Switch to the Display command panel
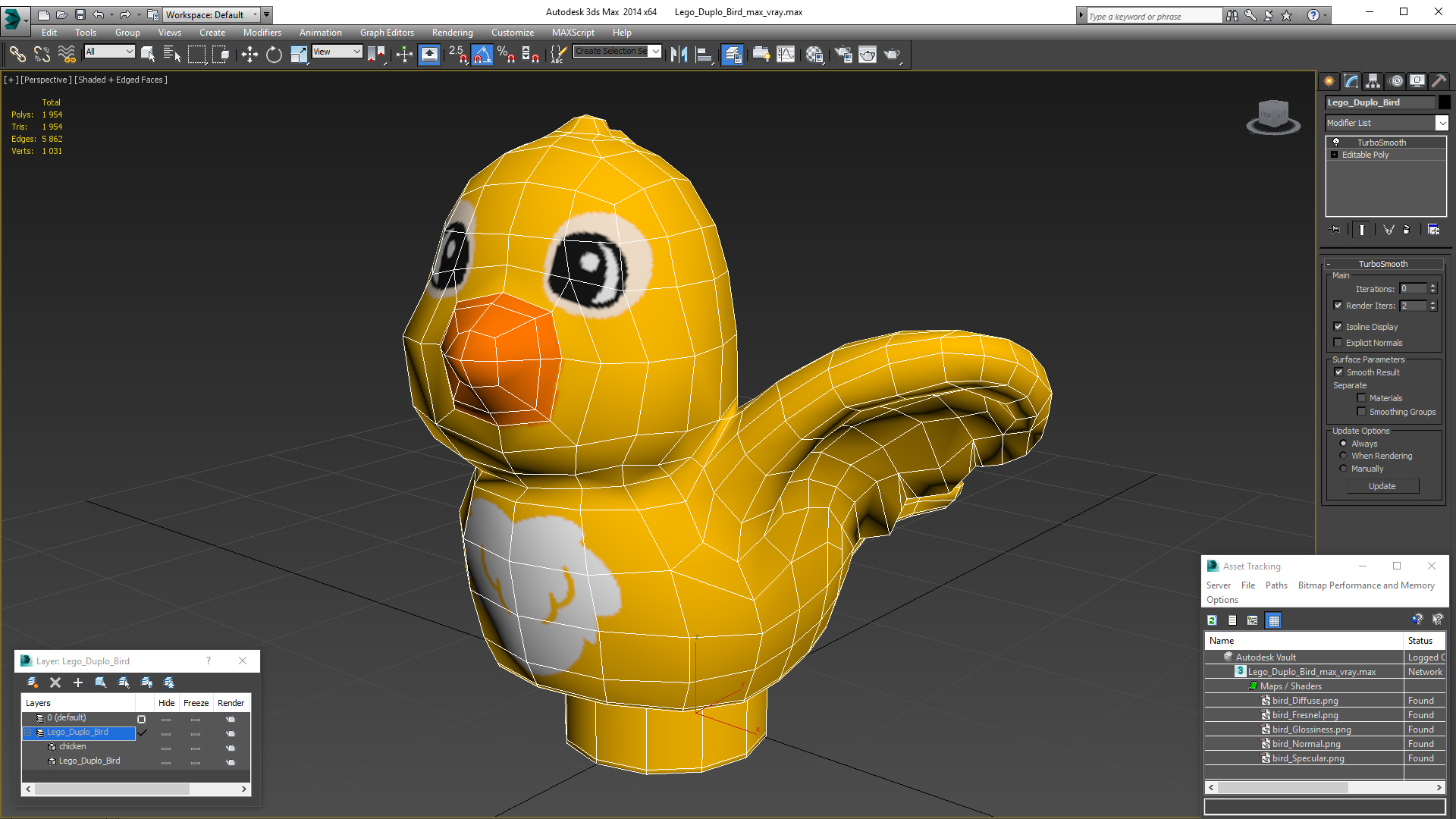Screen dimensions: 1456x819 pos(1417,81)
